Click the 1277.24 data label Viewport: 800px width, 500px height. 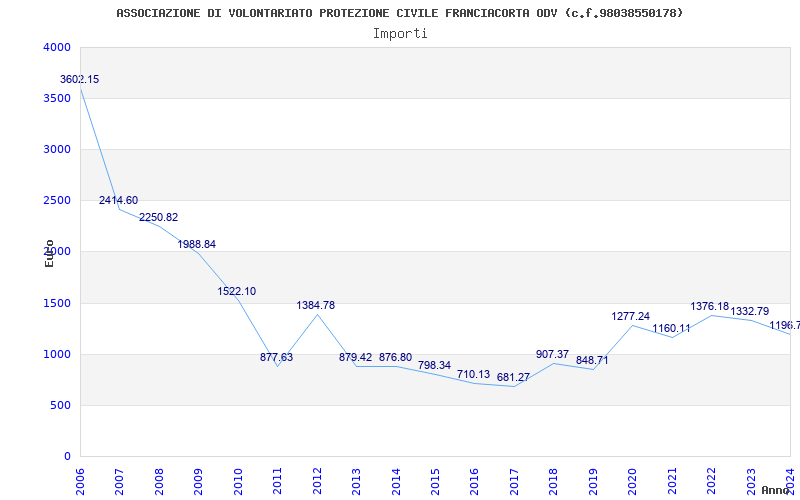(631, 316)
